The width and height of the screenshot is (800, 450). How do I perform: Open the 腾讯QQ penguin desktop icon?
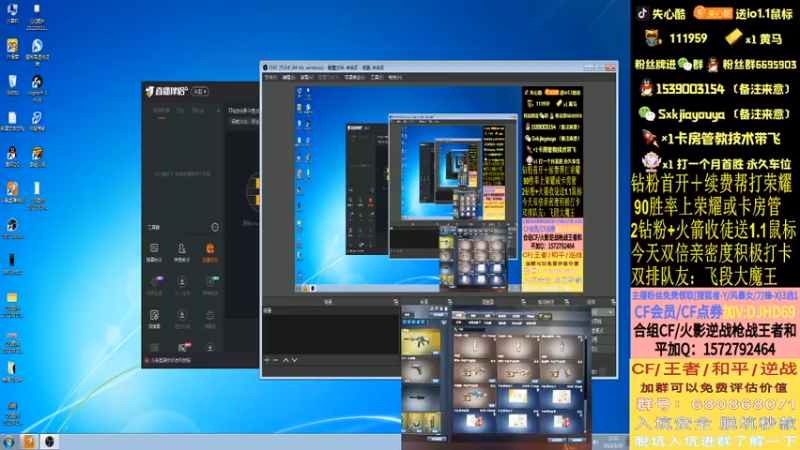coord(12,157)
